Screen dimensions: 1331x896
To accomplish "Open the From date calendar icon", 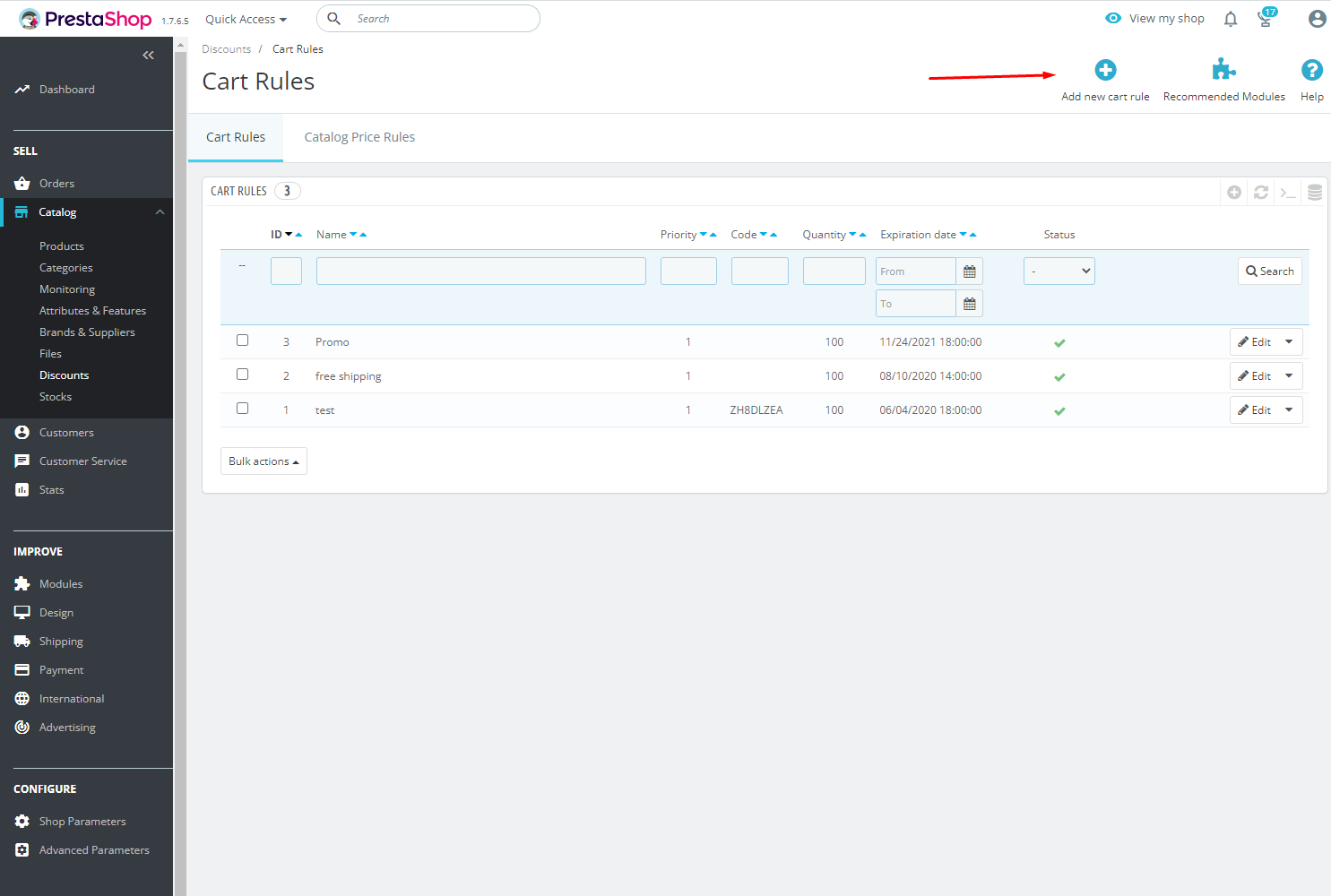I will pos(970,271).
